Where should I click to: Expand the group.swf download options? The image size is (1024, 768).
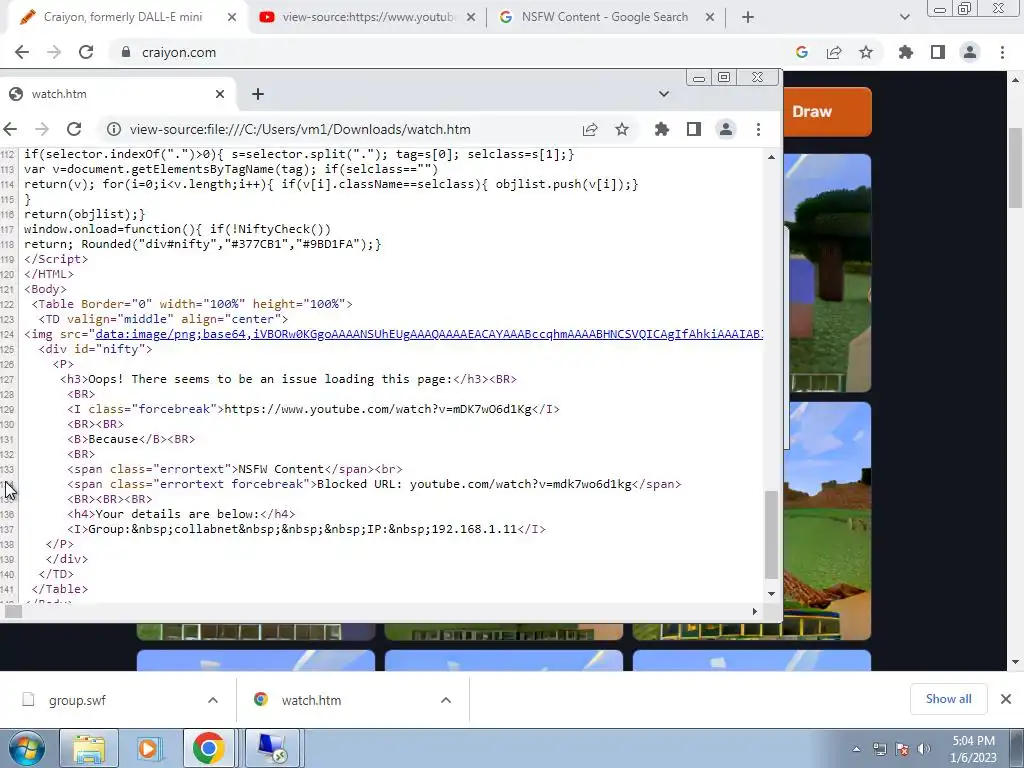(213, 700)
